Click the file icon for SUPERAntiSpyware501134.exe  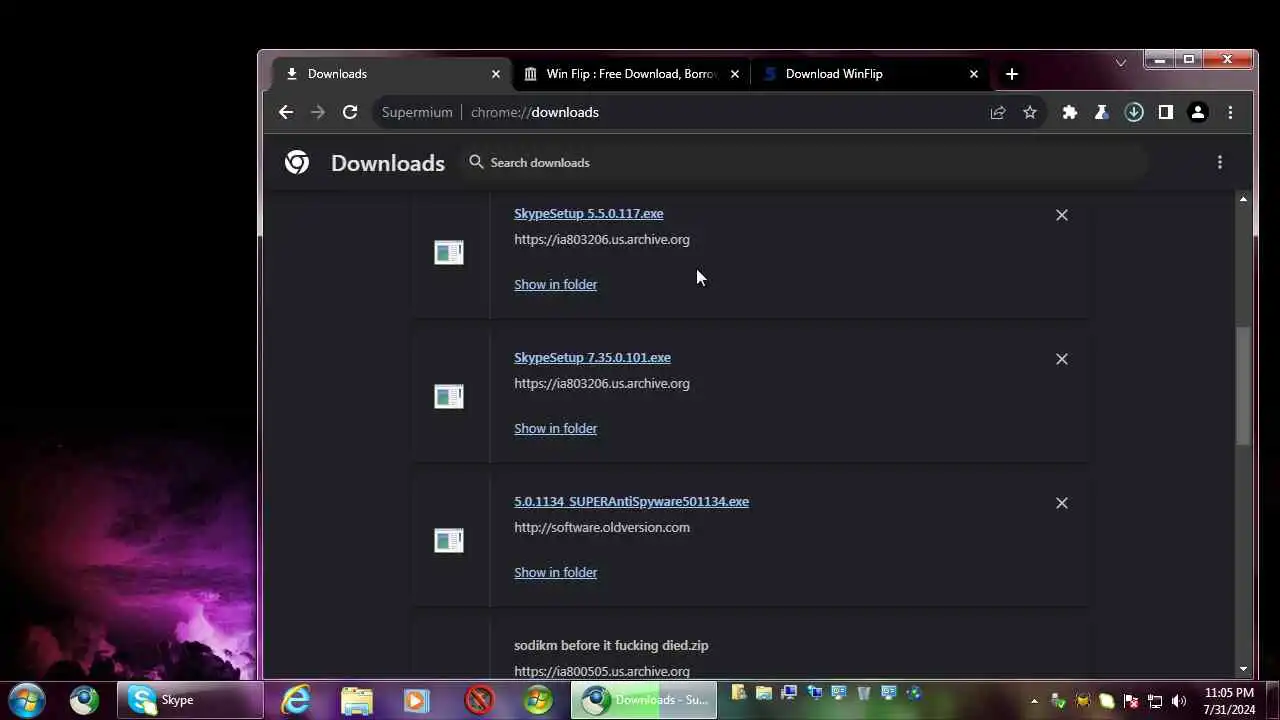[449, 540]
